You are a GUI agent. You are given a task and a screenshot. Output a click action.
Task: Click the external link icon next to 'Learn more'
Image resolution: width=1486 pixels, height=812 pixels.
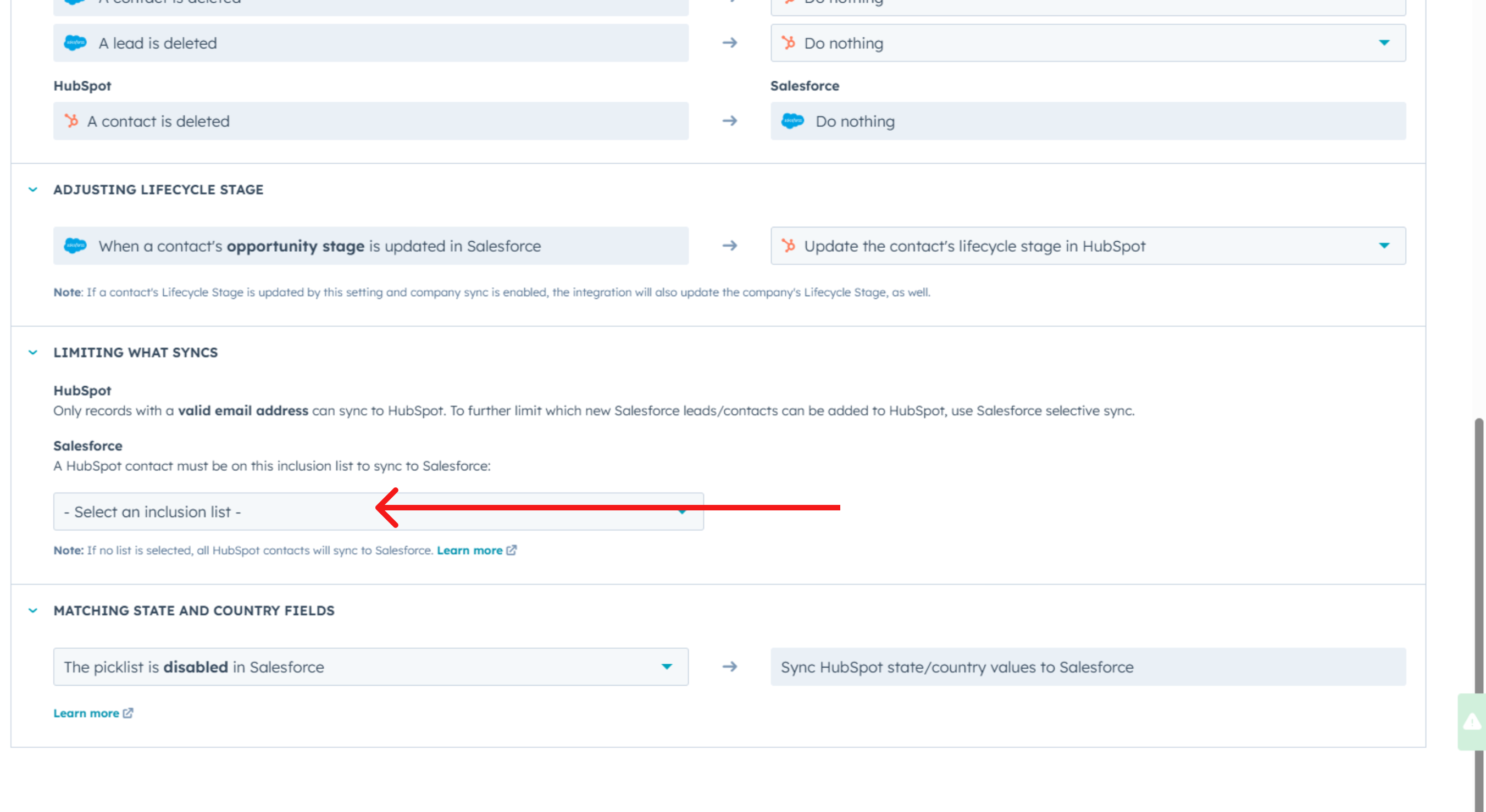(512, 550)
